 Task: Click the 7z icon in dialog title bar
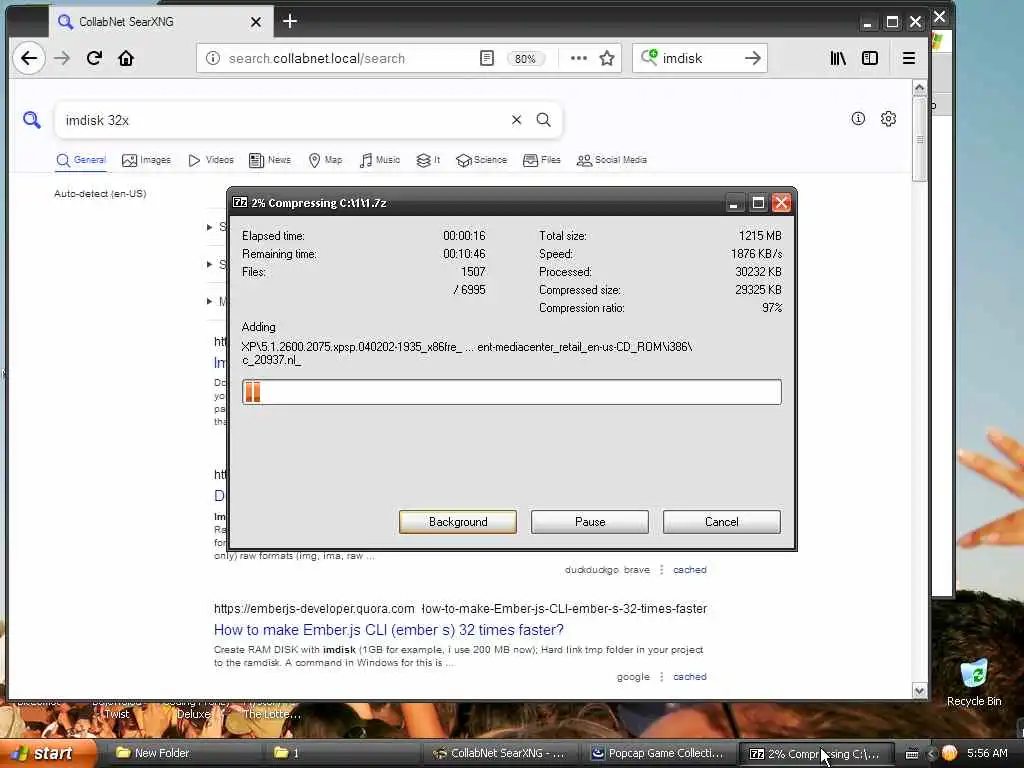(240, 202)
